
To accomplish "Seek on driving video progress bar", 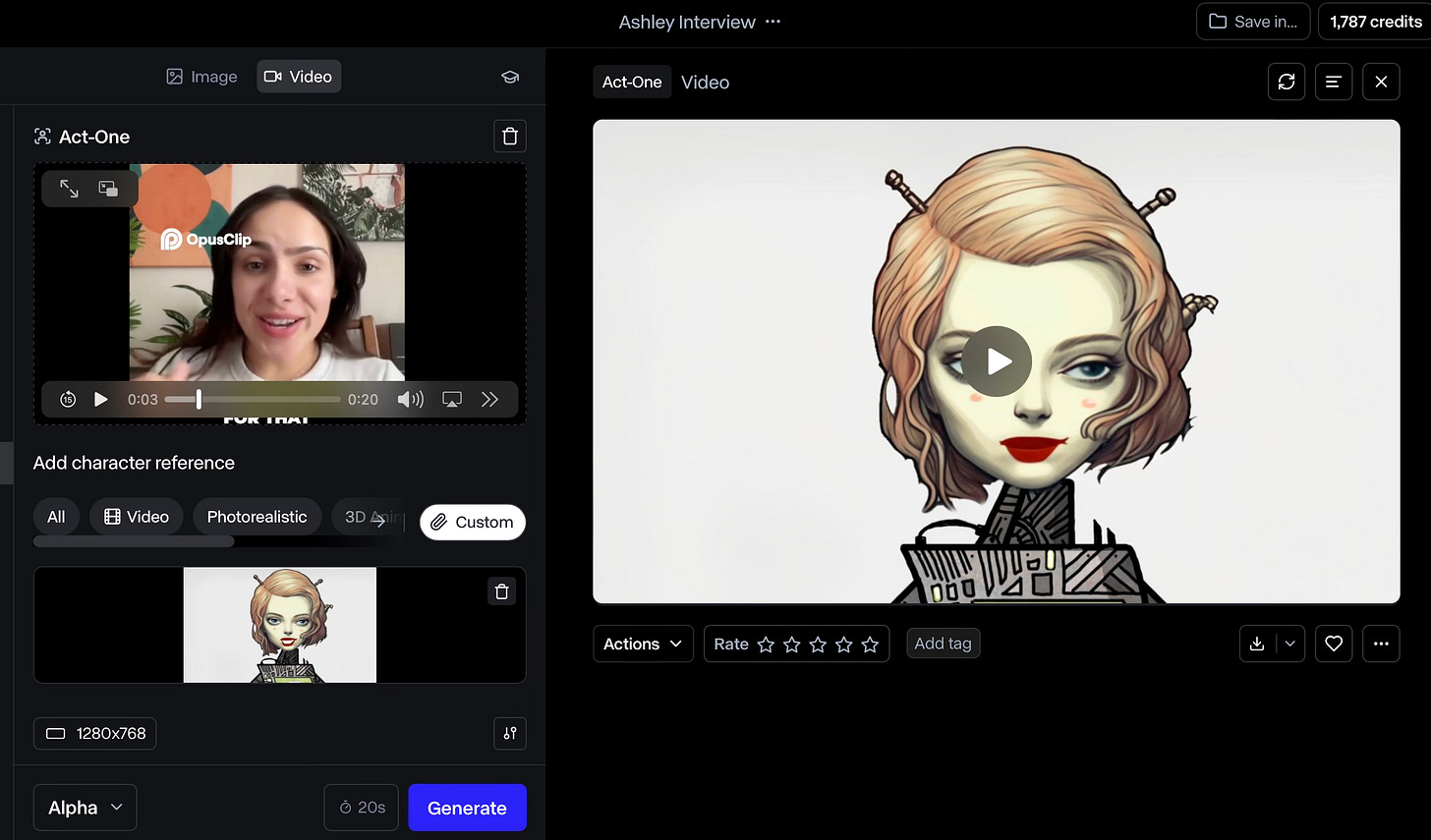I will (253, 399).
